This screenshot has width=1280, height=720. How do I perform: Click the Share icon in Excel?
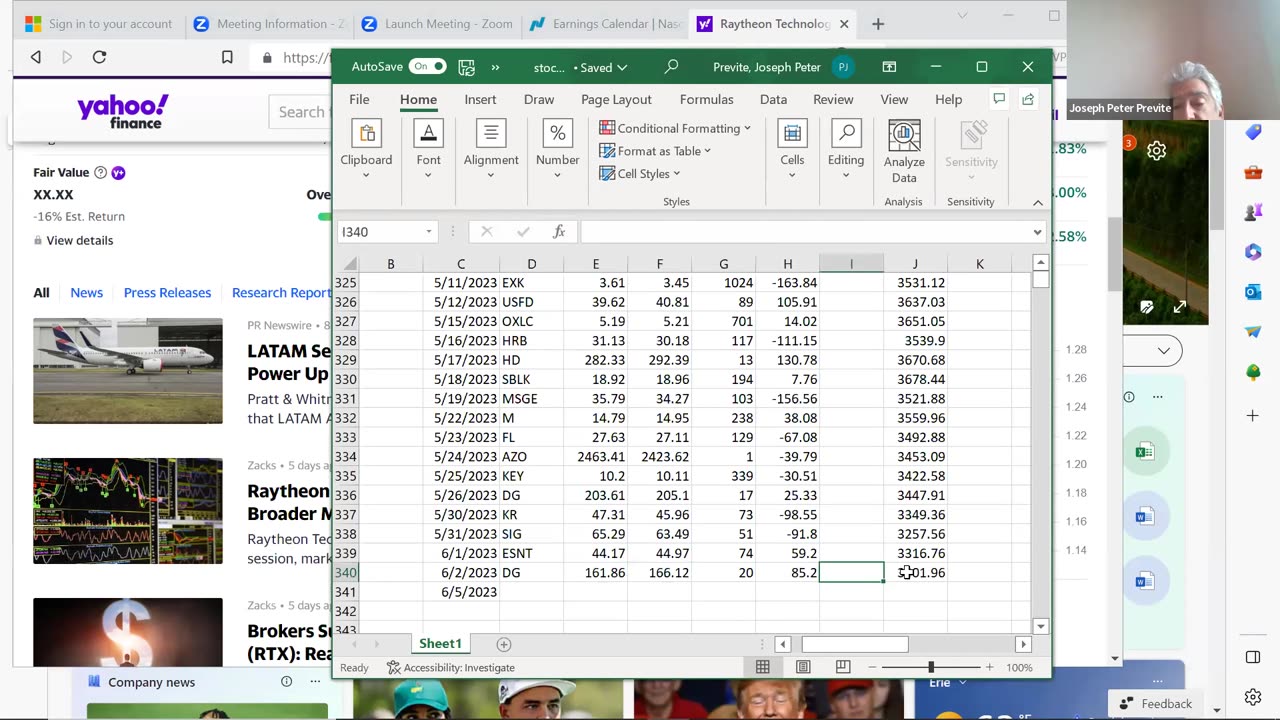click(x=1028, y=99)
